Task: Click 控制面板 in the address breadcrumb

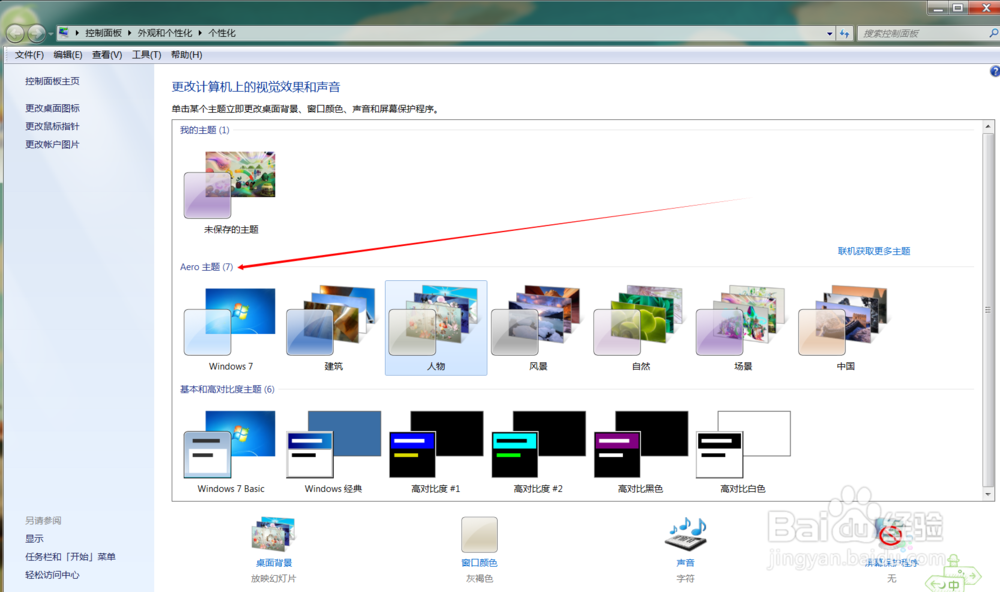Action: click(x=103, y=33)
